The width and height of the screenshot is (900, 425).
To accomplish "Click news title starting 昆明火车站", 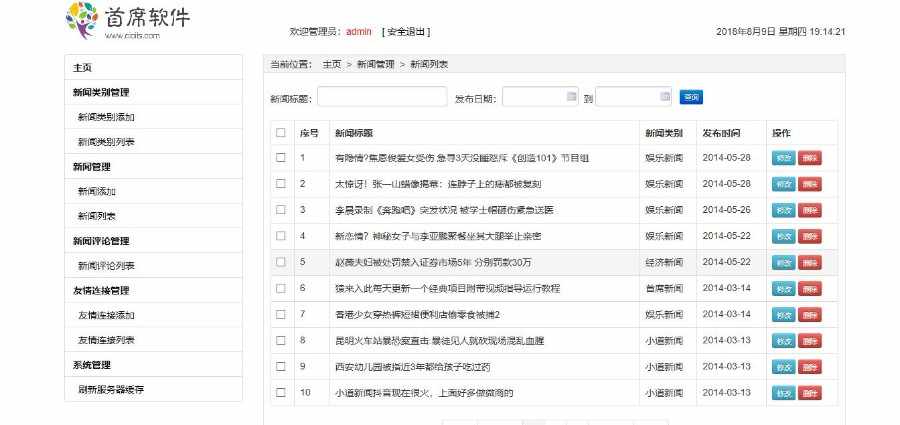I will click(x=440, y=341).
